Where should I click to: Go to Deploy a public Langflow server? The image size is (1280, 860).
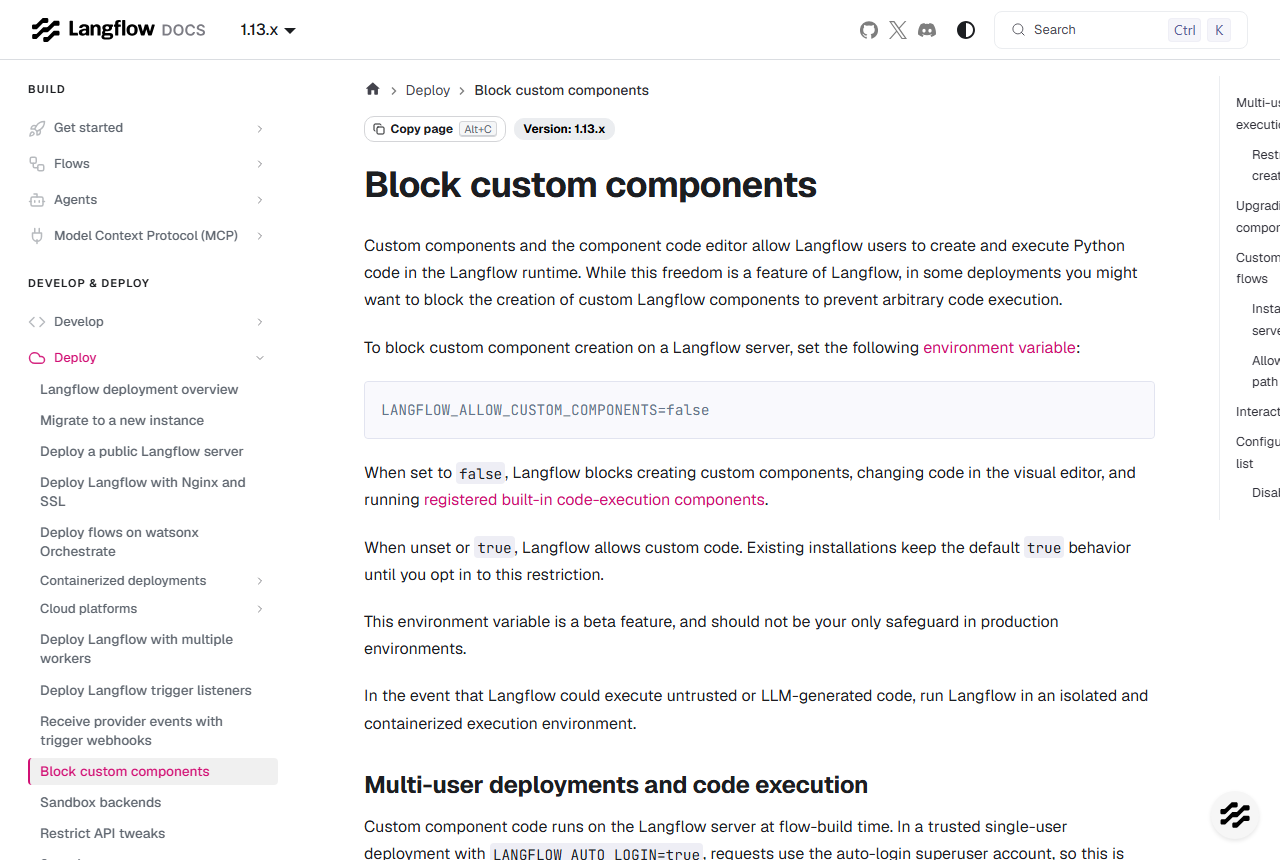(142, 452)
